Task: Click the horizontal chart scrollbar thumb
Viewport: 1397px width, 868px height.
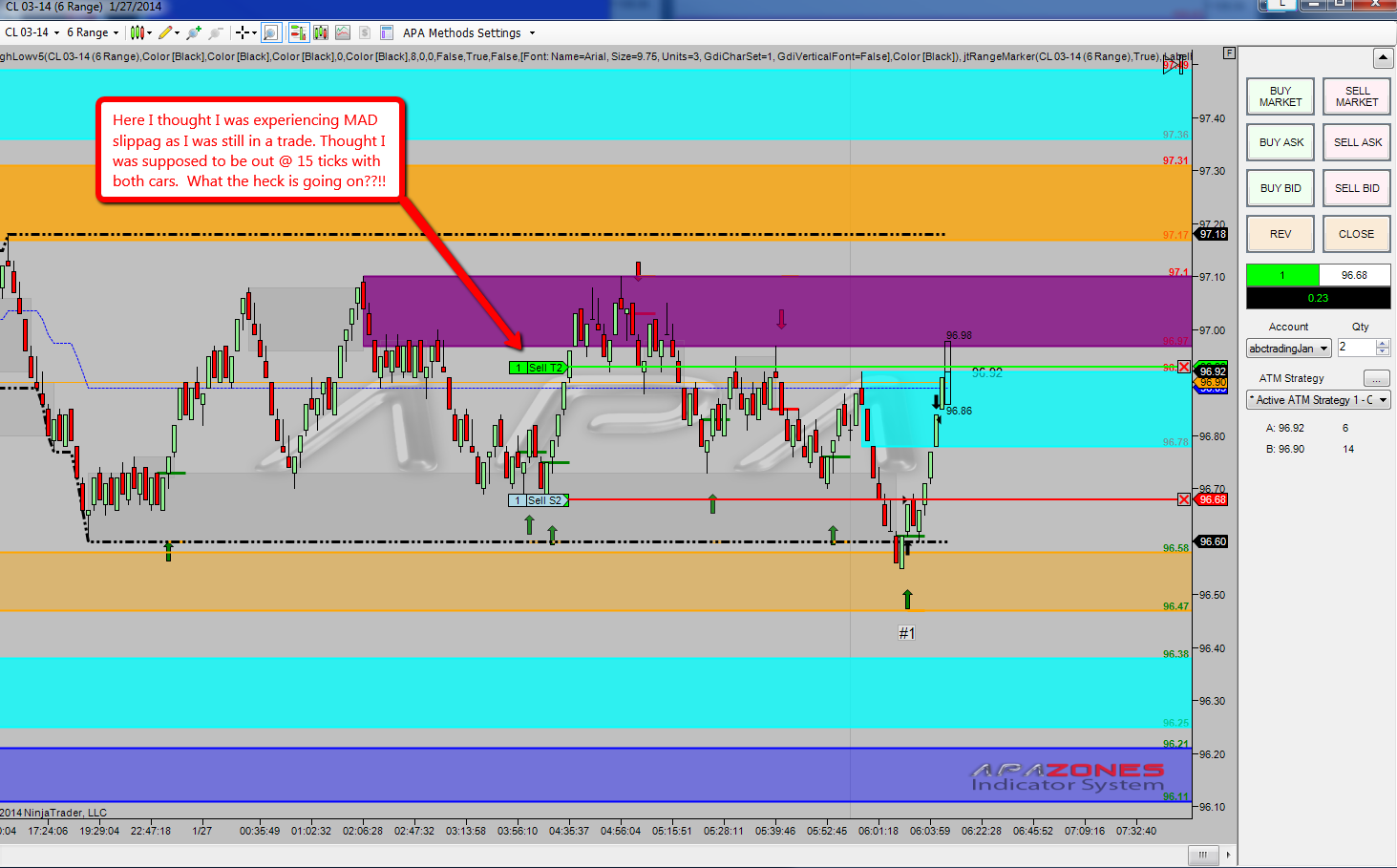Action: click(1202, 855)
